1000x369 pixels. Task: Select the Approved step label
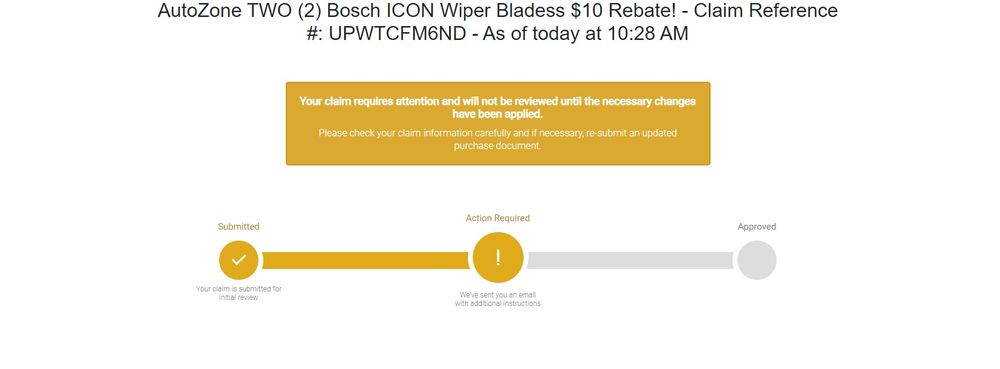pos(757,226)
